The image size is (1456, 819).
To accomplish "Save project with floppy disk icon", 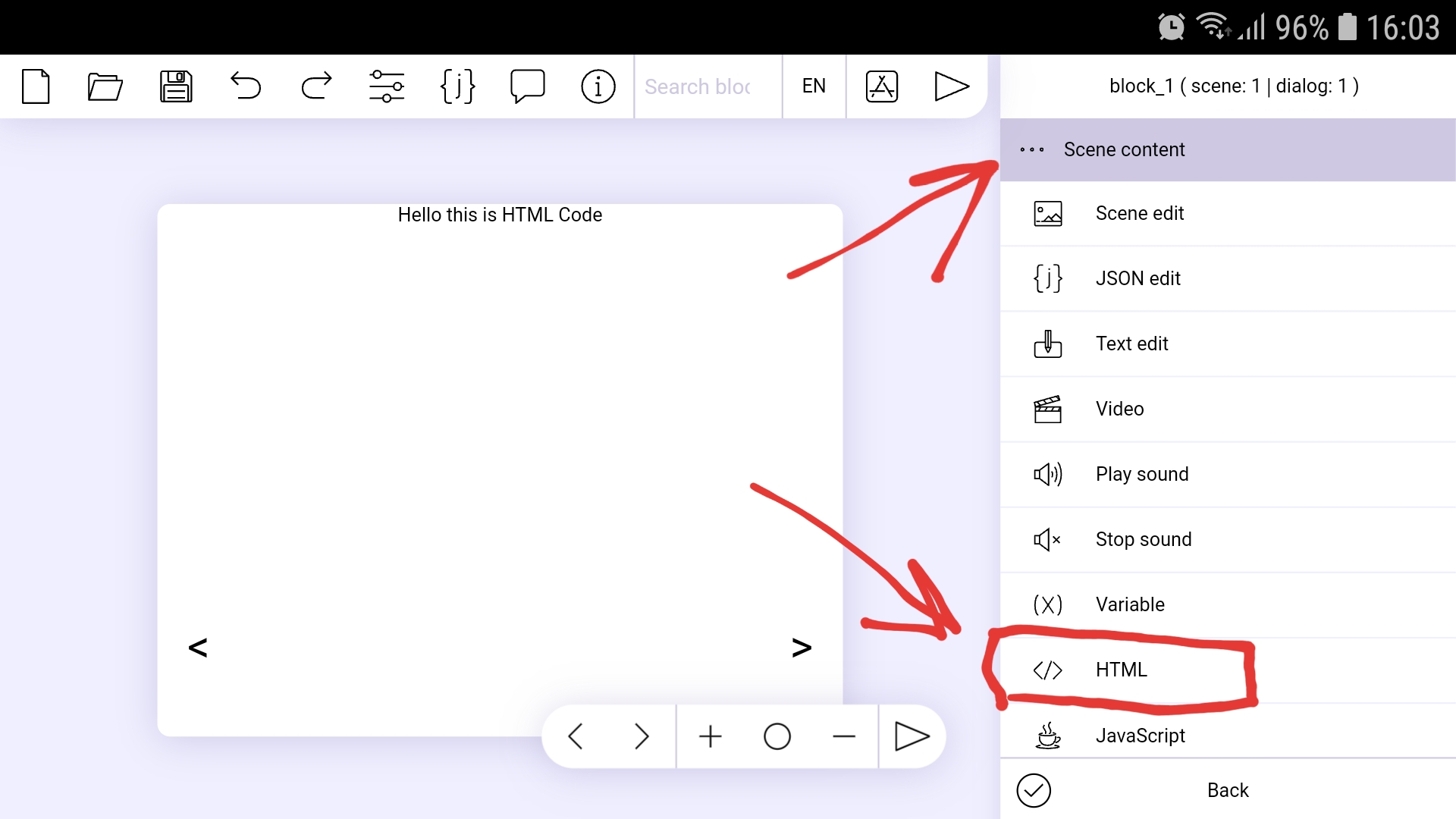I will (x=175, y=86).
